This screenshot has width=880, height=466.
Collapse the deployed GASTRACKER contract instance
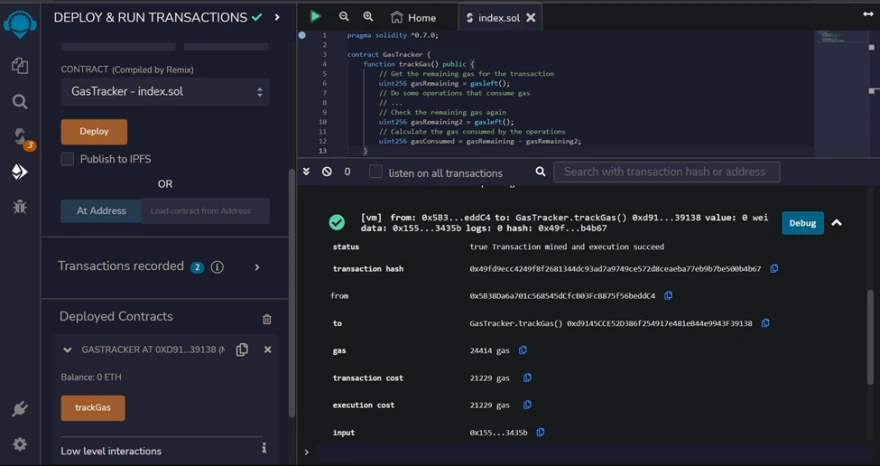pos(68,350)
